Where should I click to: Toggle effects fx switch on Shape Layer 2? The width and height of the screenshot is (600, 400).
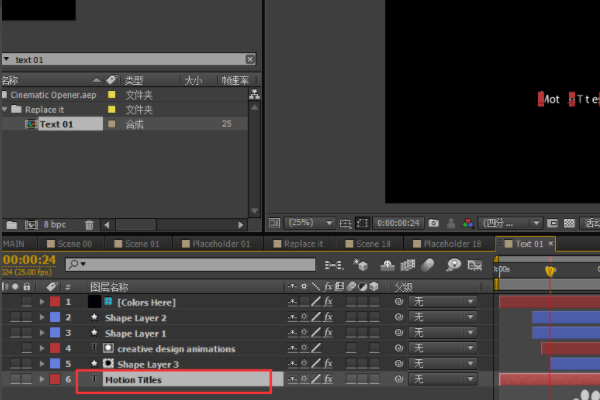pyautogui.click(x=328, y=317)
